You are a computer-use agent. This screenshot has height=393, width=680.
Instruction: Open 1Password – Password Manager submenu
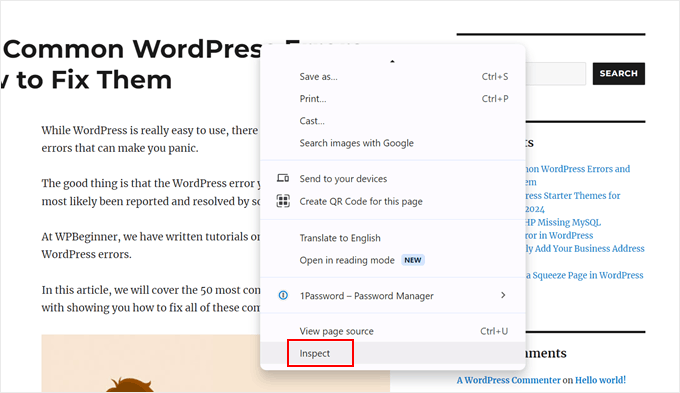coord(393,295)
